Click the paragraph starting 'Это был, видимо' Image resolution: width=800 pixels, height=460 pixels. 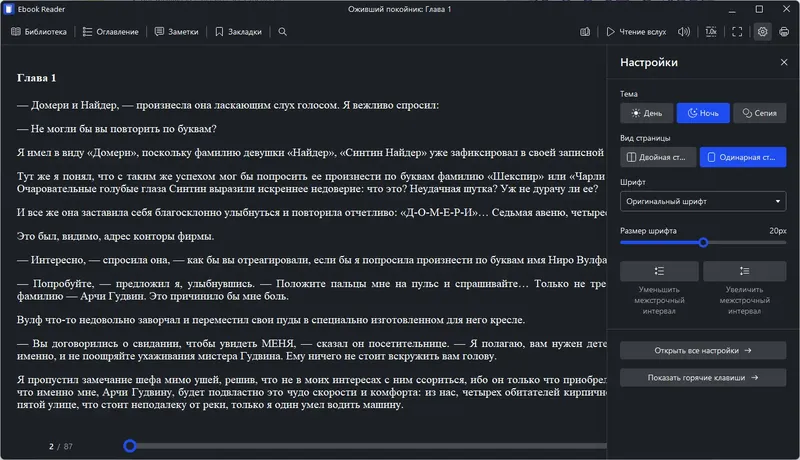115,236
